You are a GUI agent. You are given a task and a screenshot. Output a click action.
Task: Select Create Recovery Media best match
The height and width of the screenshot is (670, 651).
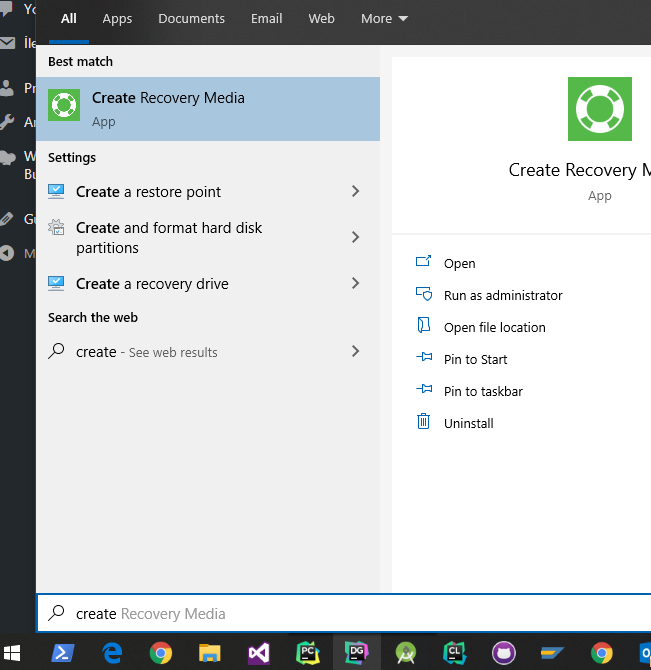click(208, 109)
